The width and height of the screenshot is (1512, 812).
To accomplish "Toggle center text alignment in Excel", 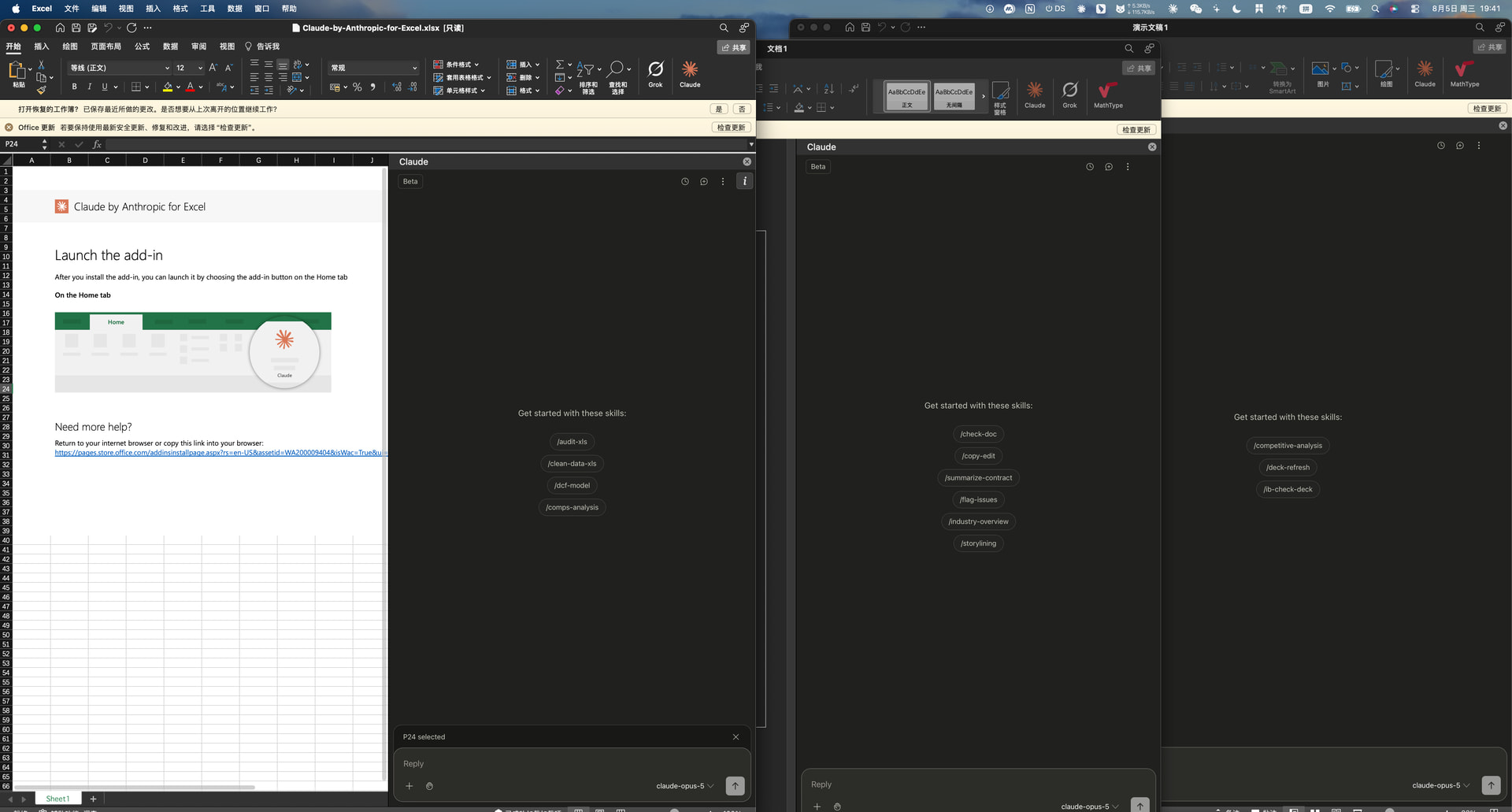I will [269, 77].
